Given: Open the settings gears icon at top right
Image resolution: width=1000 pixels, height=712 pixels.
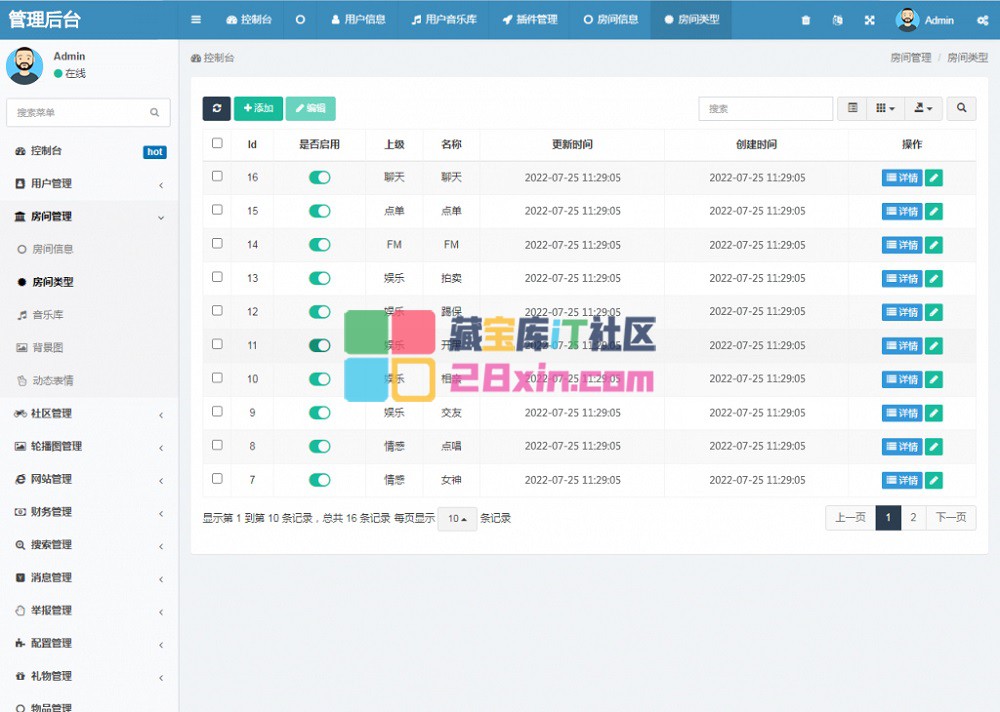Looking at the screenshot, I should point(982,20).
